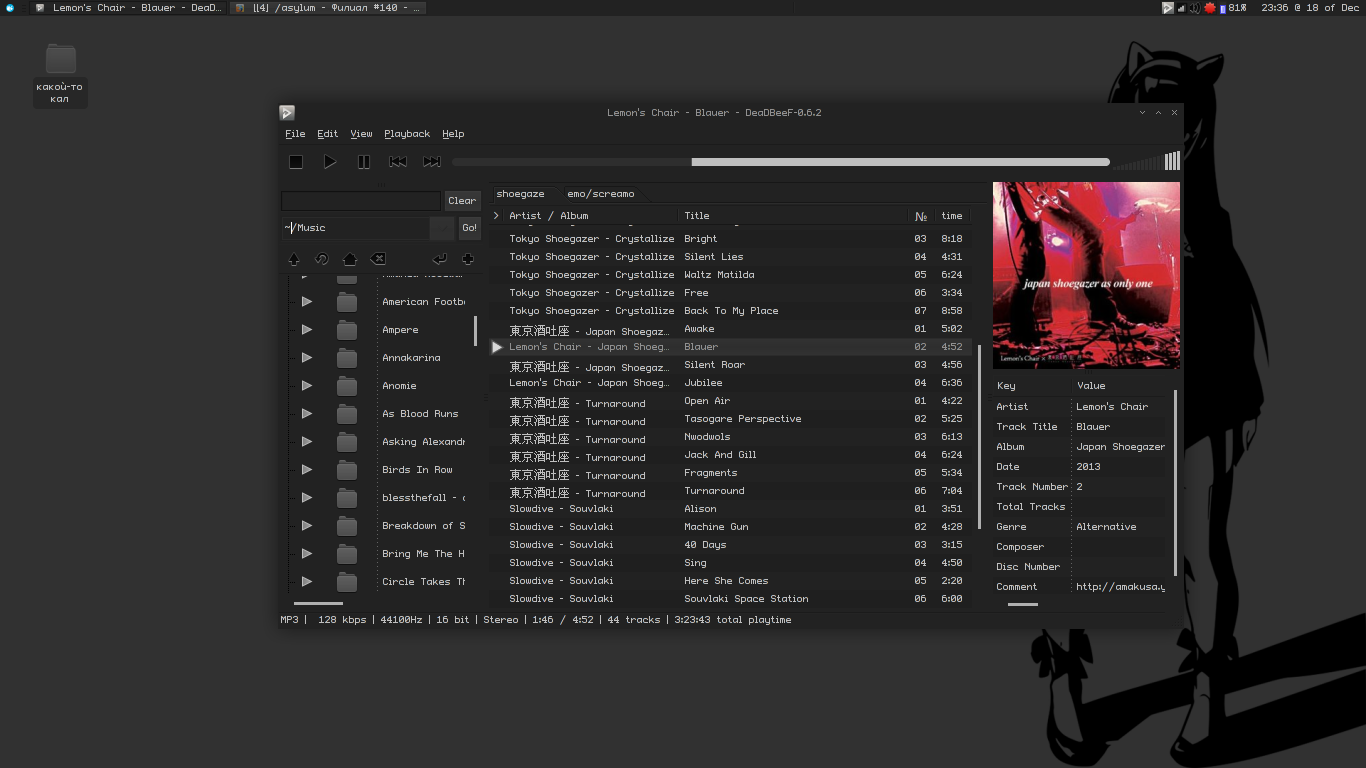
Task: Switch to the emo/screamo playlist tab
Action: pos(601,194)
